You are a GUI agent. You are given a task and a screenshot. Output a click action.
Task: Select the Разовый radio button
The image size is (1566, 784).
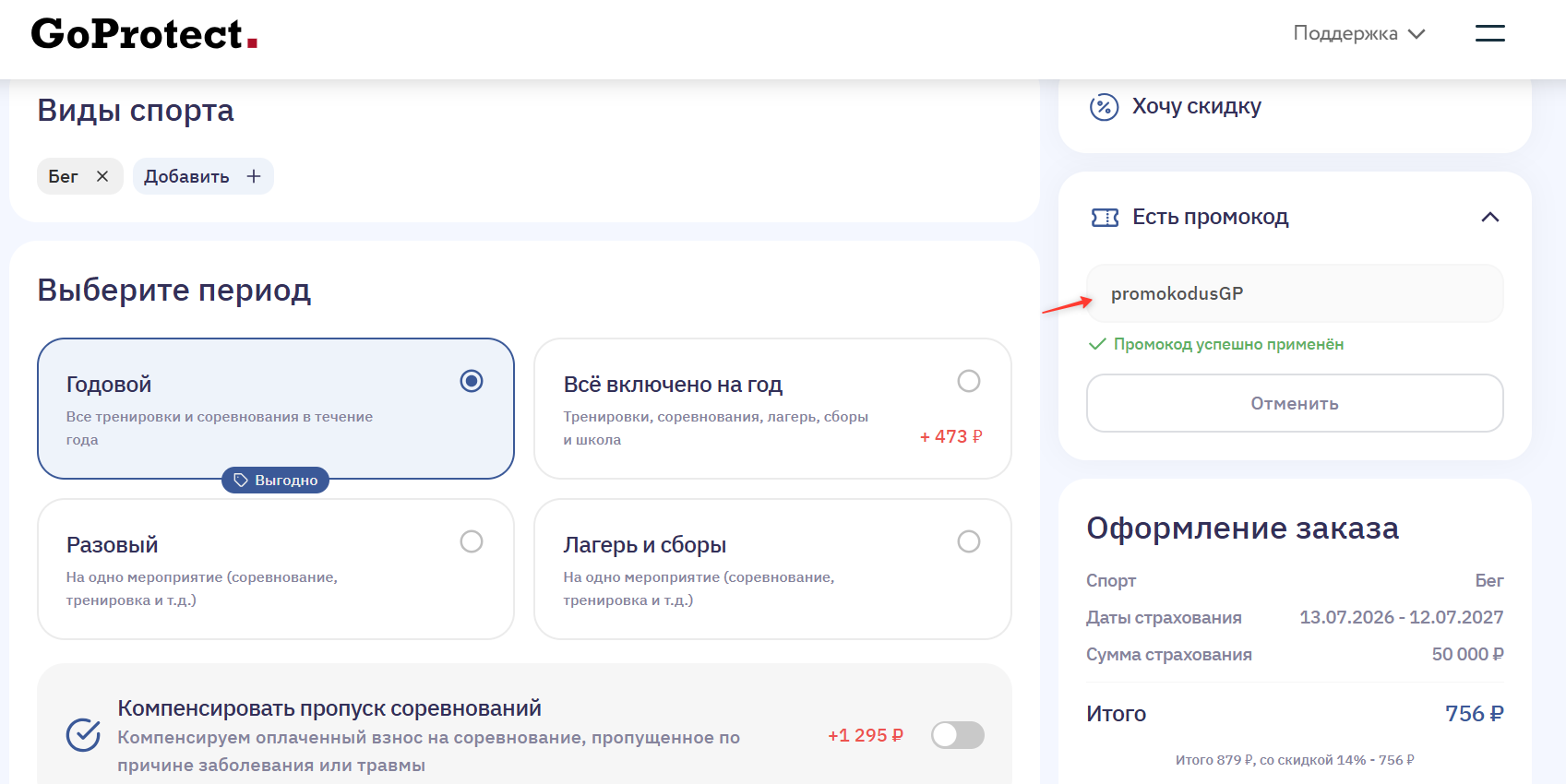[472, 541]
